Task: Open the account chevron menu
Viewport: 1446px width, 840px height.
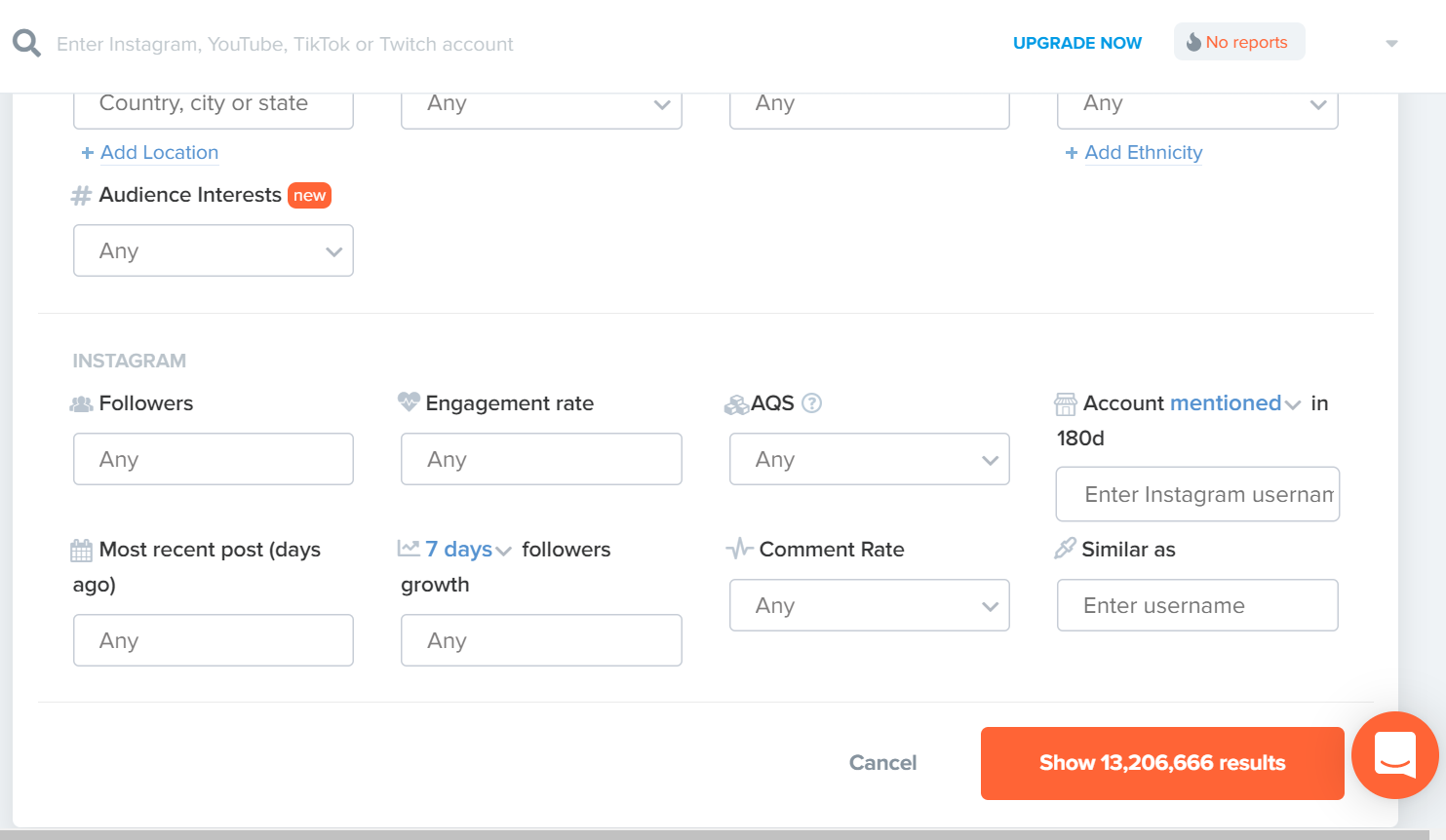Action: (x=1391, y=43)
